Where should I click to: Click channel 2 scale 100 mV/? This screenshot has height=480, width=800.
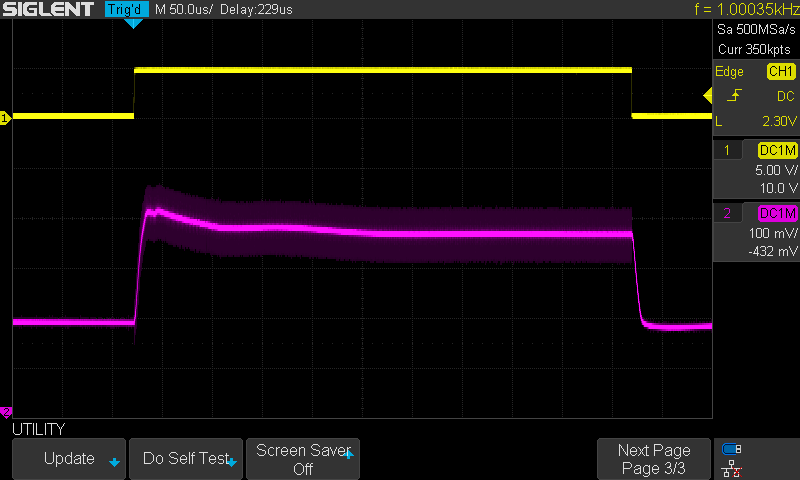click(x=773, y=233)
